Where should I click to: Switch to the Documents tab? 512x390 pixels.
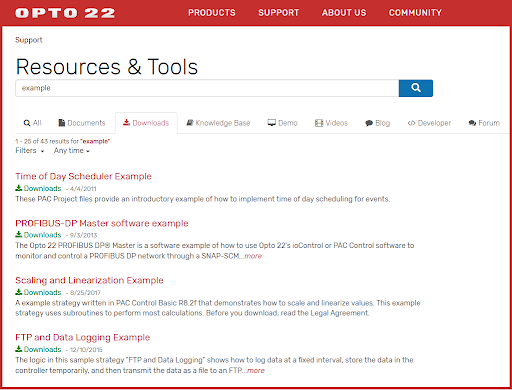(x=82, y=123)
